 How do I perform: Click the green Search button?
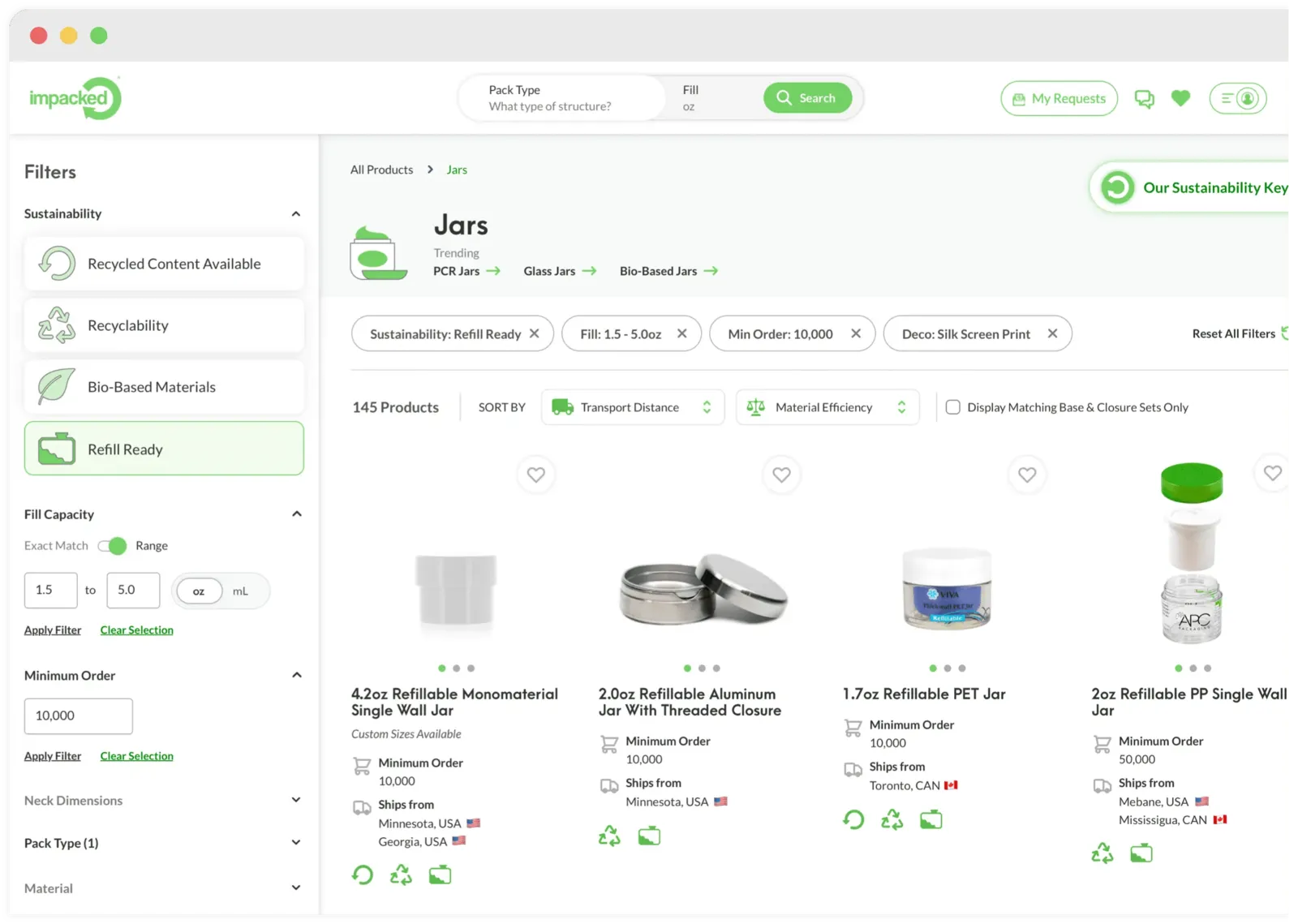pyautogui.click(x=807, y=98)
